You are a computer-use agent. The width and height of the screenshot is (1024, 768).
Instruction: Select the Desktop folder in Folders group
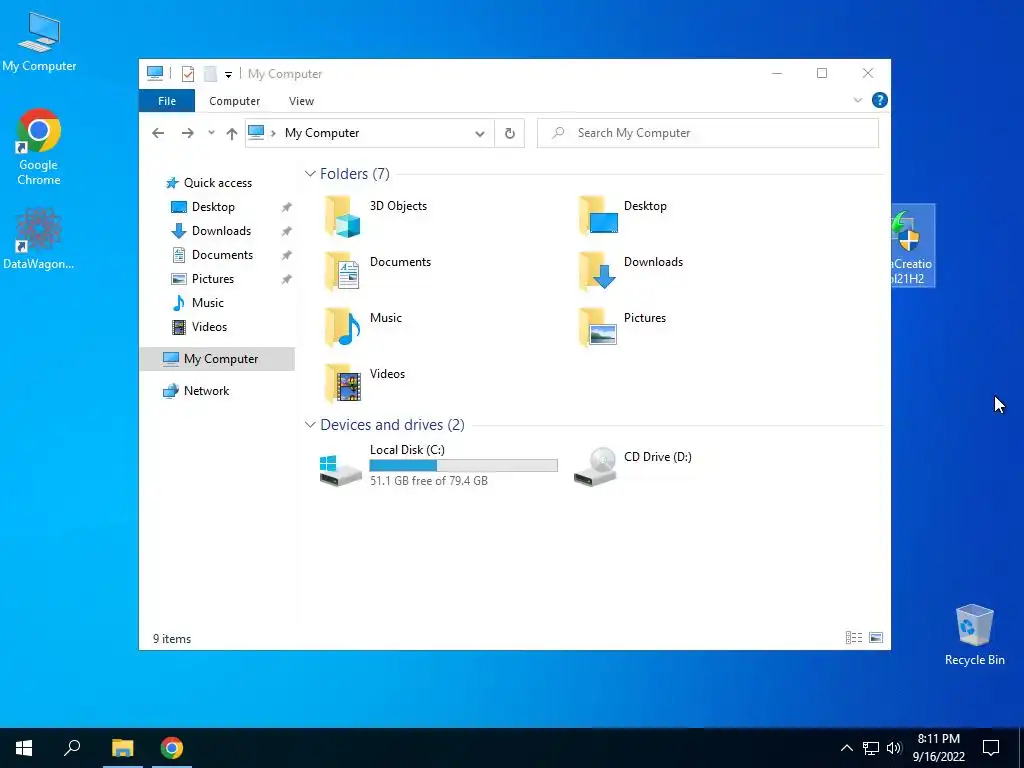coord(622,216)
